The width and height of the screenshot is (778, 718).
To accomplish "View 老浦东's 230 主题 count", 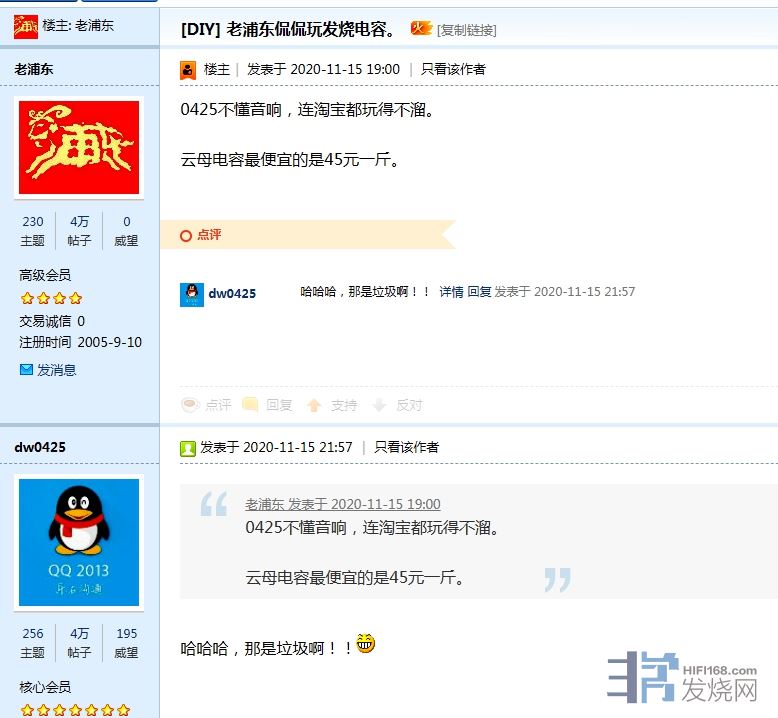I will (33, 231).
